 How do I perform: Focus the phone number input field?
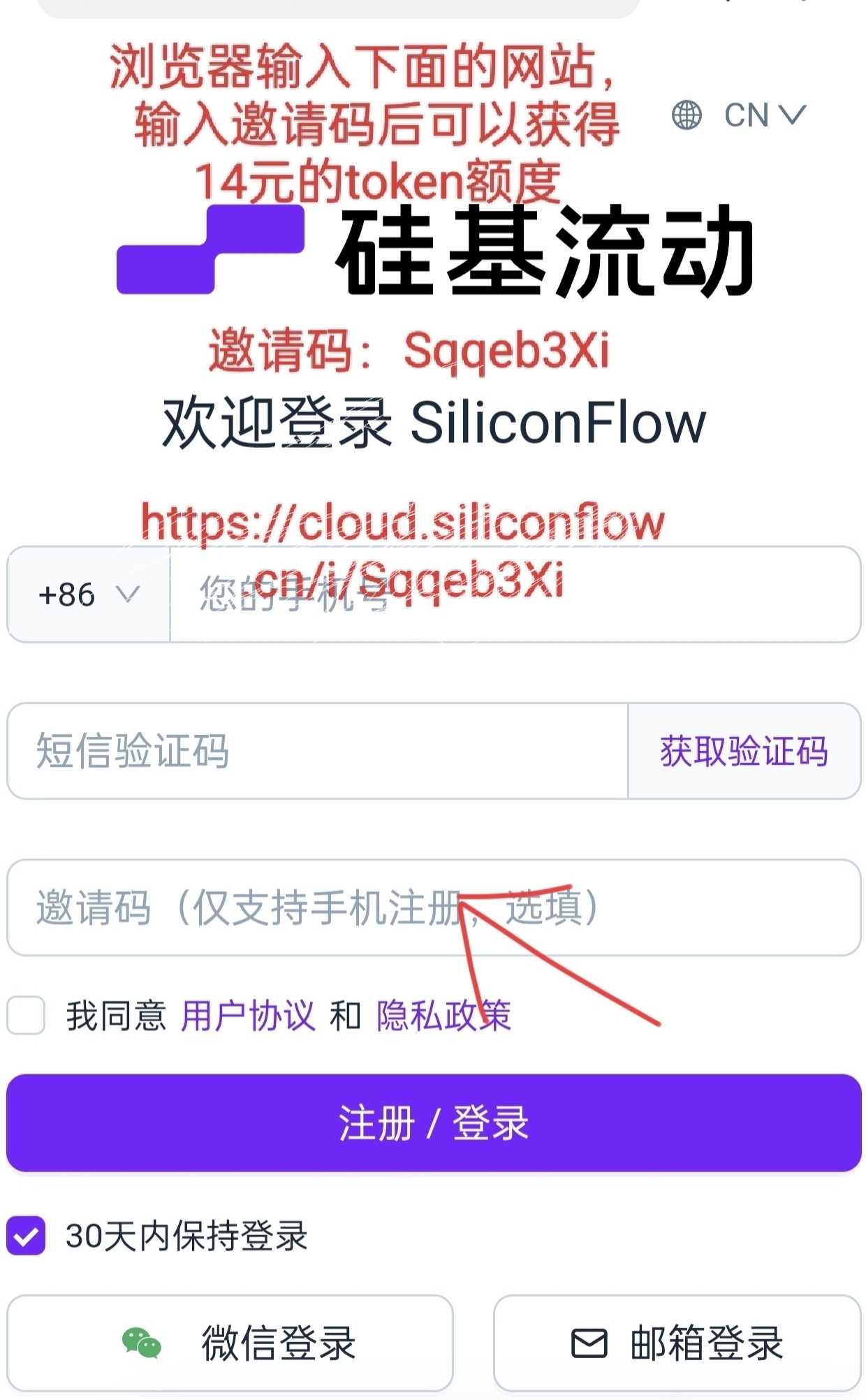click(x=515, y=595)
